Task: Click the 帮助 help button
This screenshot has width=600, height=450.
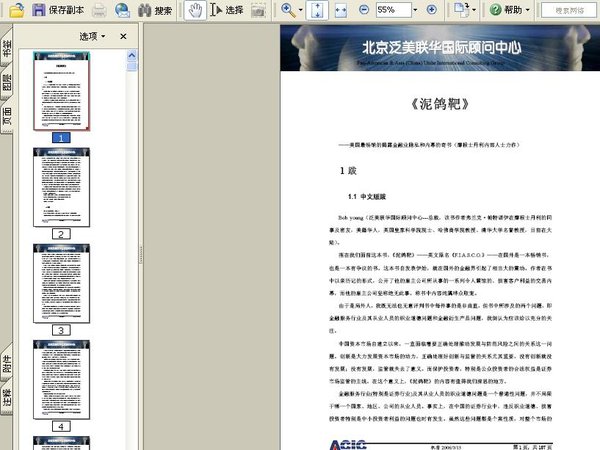Action: 506,10
